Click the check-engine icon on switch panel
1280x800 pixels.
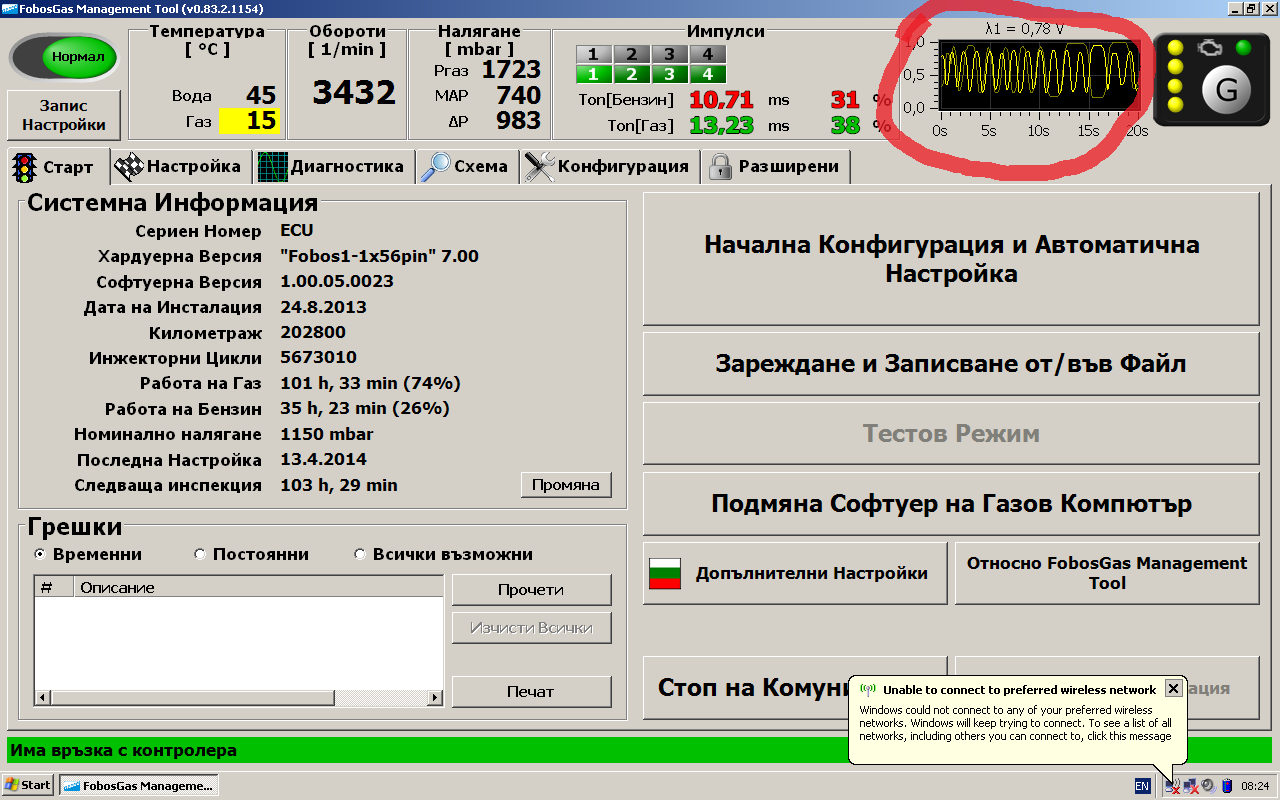[1209, 48]
